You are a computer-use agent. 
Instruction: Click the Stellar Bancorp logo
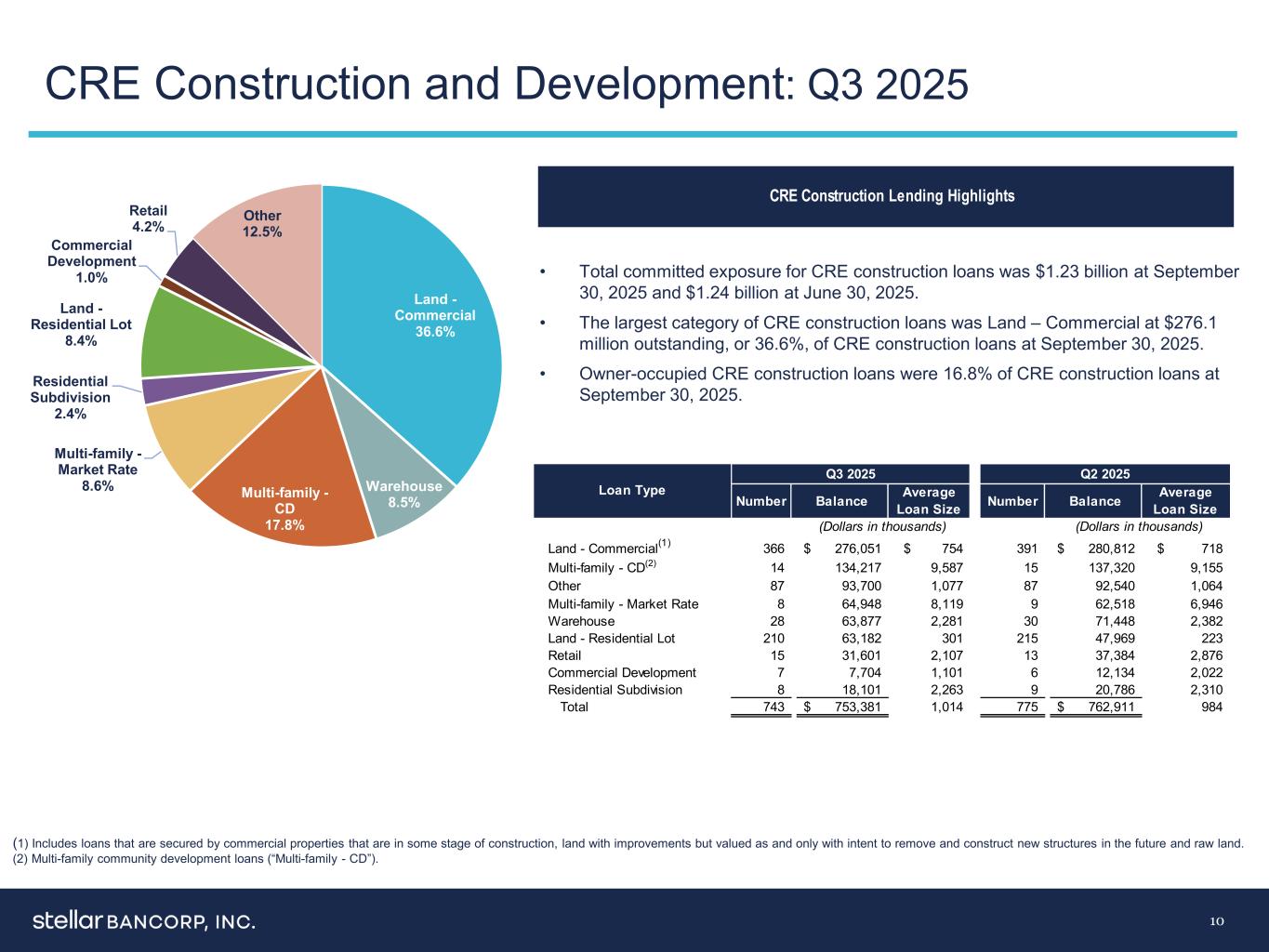tap(144, 921)
